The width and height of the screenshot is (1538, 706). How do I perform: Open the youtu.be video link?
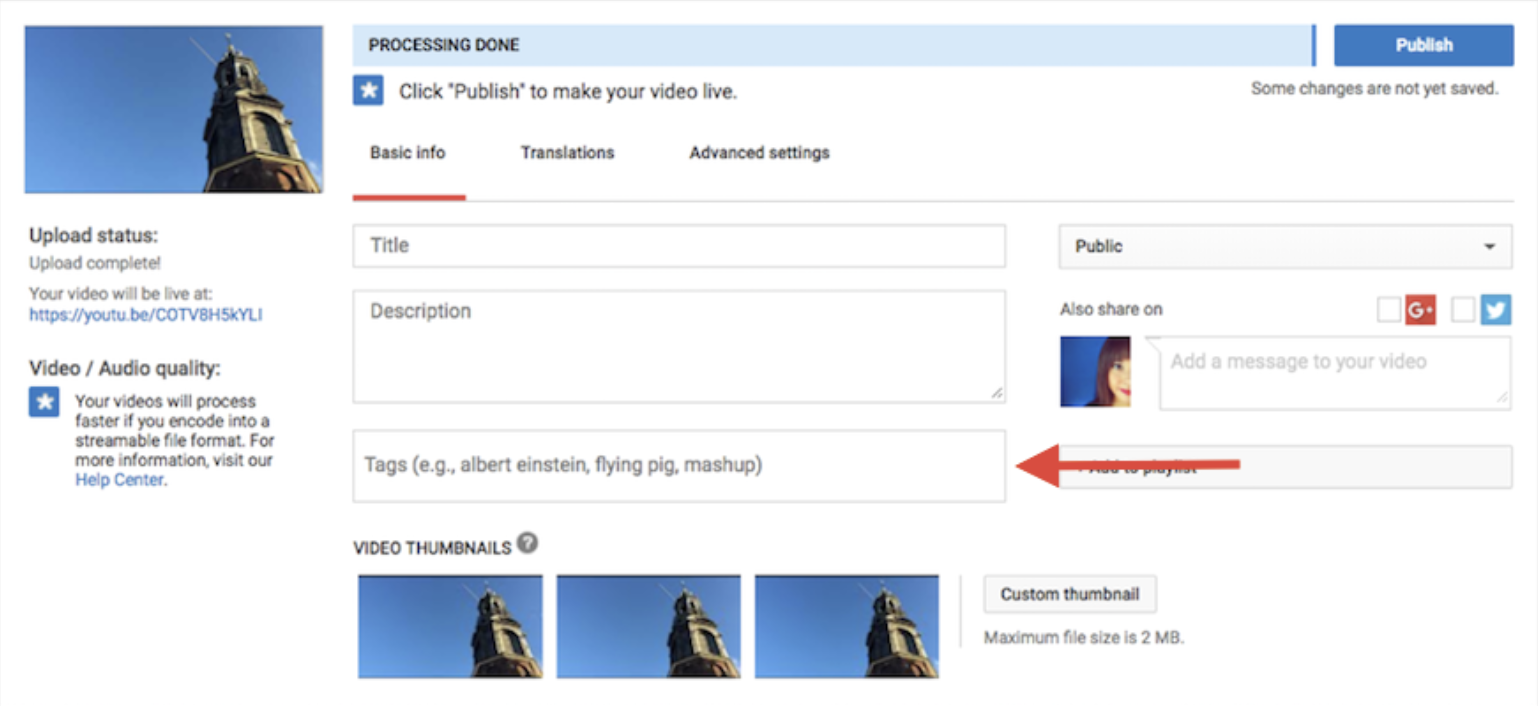(146, 315)
